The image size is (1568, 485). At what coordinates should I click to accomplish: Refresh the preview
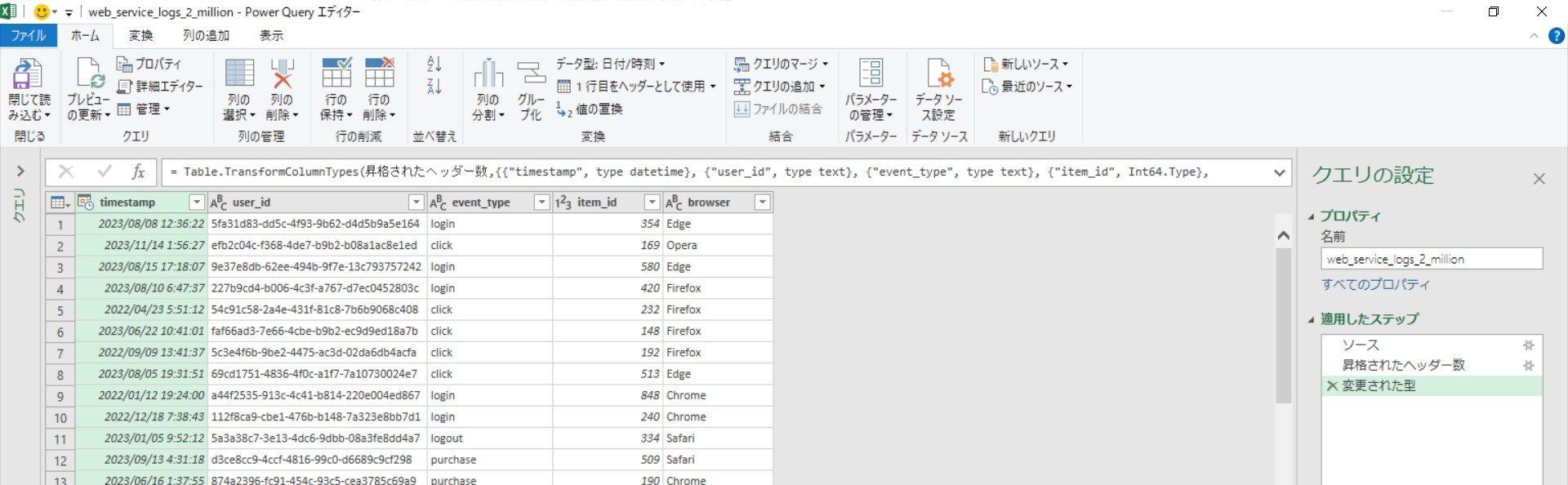point(88,90)
